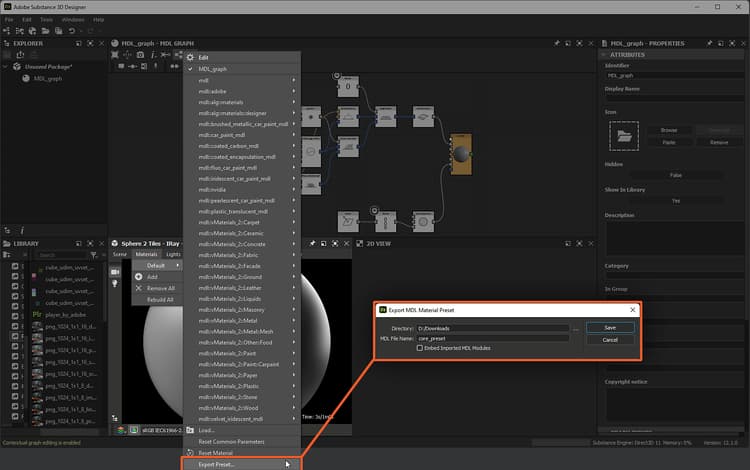Click the Add plus icon in Materials menu
750x470 pixels.
click(138, 277)
